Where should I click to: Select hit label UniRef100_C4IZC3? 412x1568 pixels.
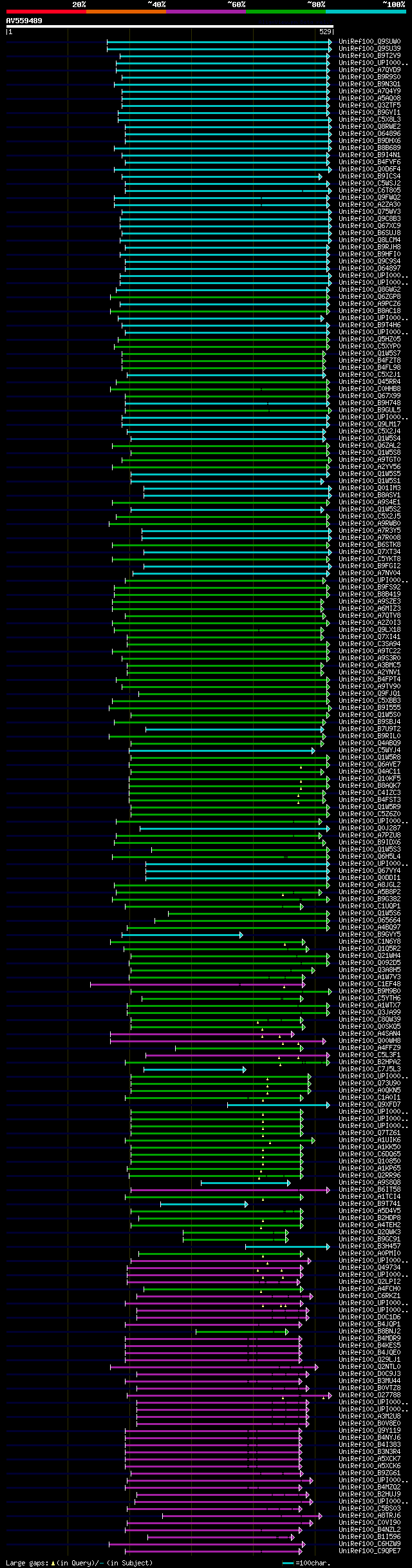(x=370, y=793)
